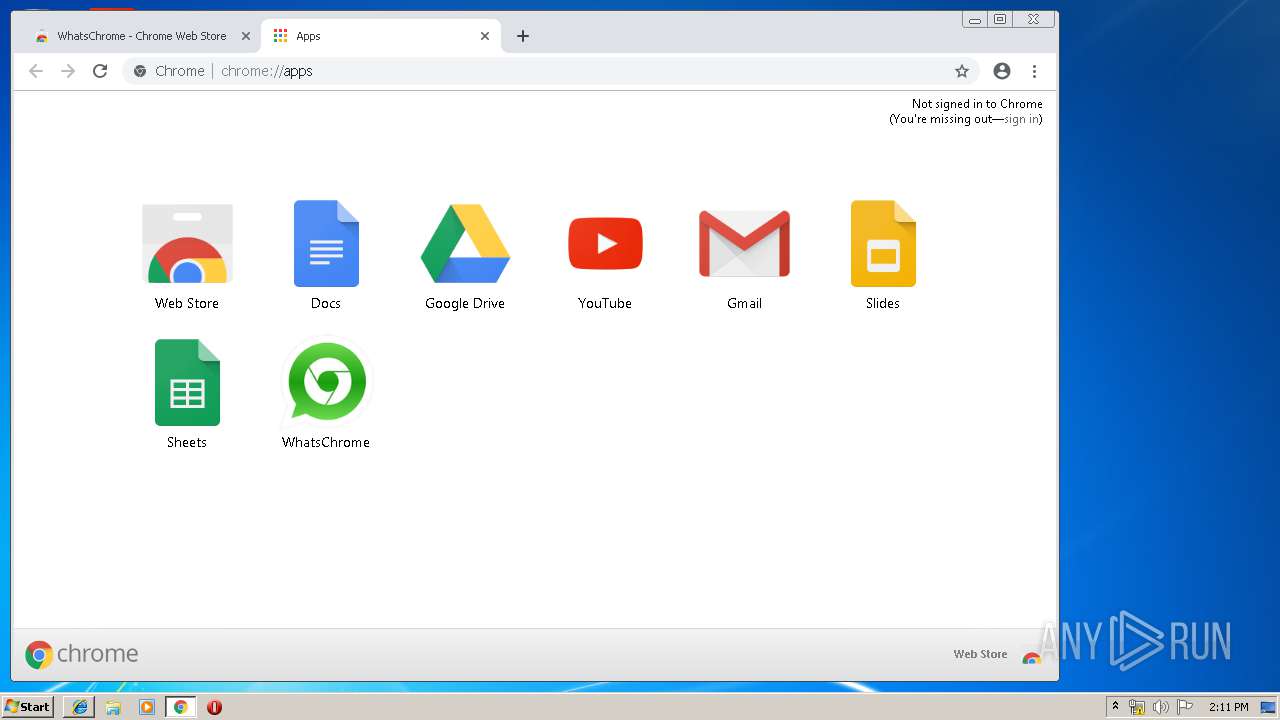Open the Google Drive app

[x=465, y=244]
